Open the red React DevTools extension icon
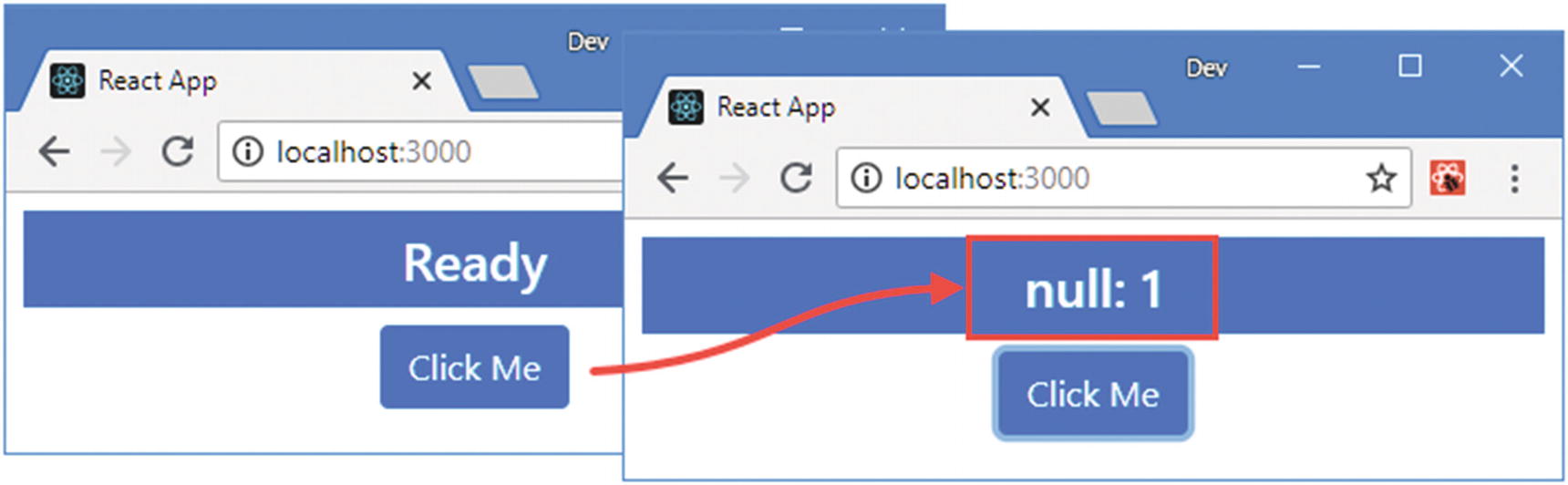The image size is (1568, 485). 1448,178
